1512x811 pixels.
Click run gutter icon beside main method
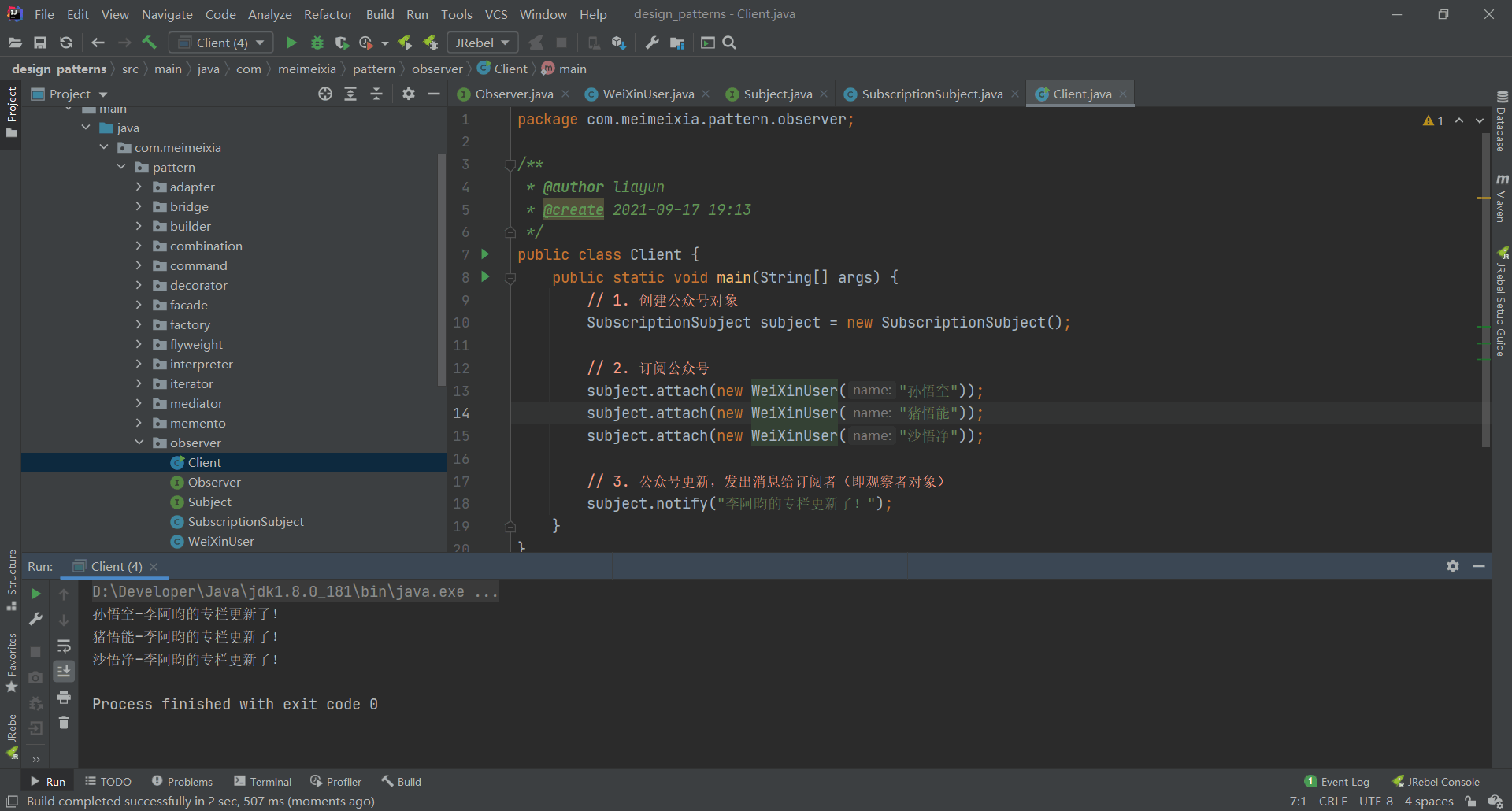pyautogui.click(x=485, y=277)
